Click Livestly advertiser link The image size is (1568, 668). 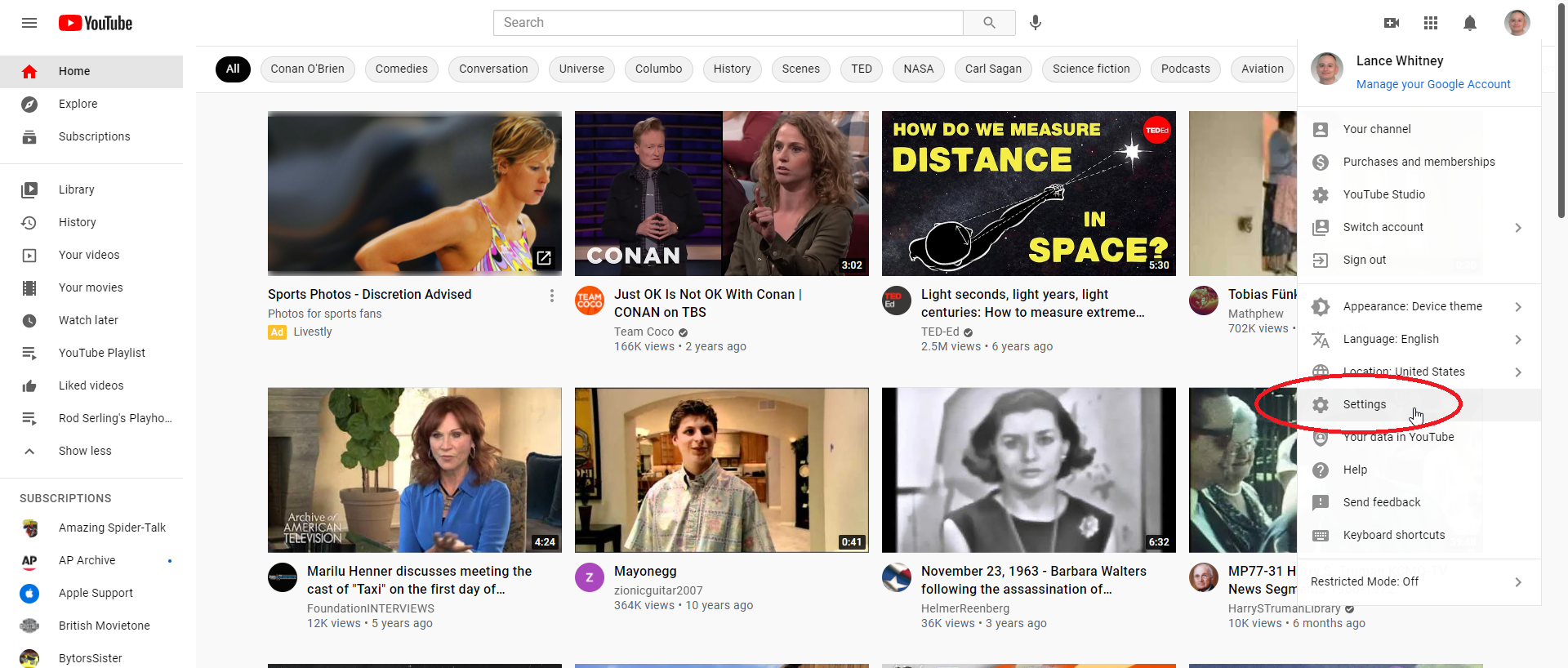click(313, 332)
